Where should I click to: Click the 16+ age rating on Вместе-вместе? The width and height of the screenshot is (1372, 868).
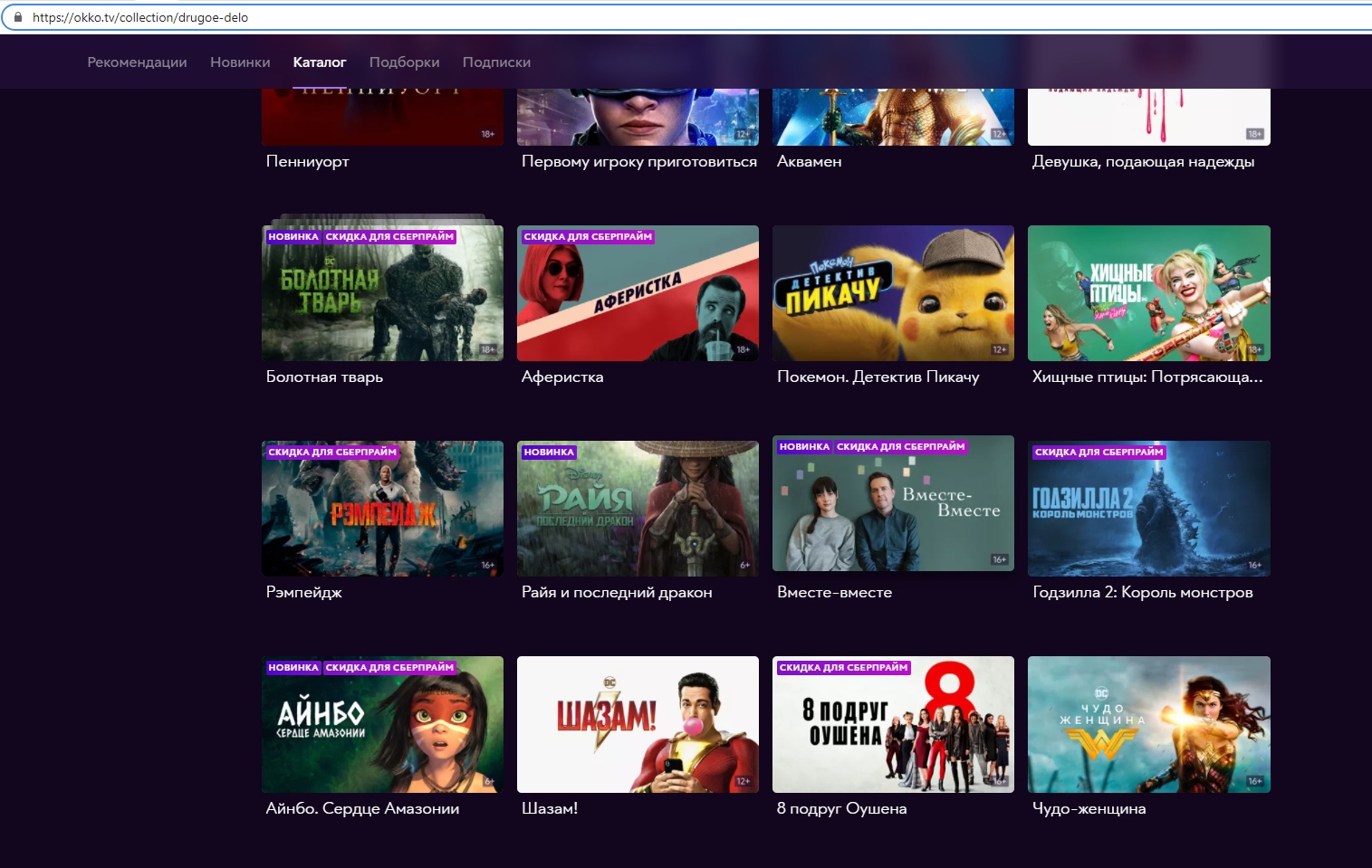coord(999,559)
